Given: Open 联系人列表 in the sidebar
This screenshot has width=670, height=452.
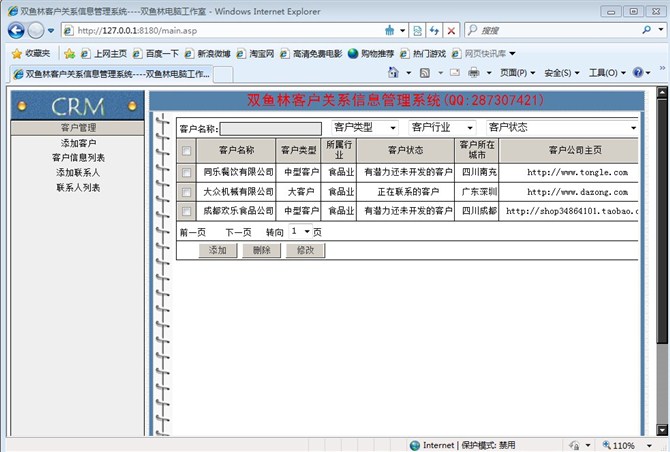Looking at the screenshot, I should pyautogui.click(x=78, y=188).
